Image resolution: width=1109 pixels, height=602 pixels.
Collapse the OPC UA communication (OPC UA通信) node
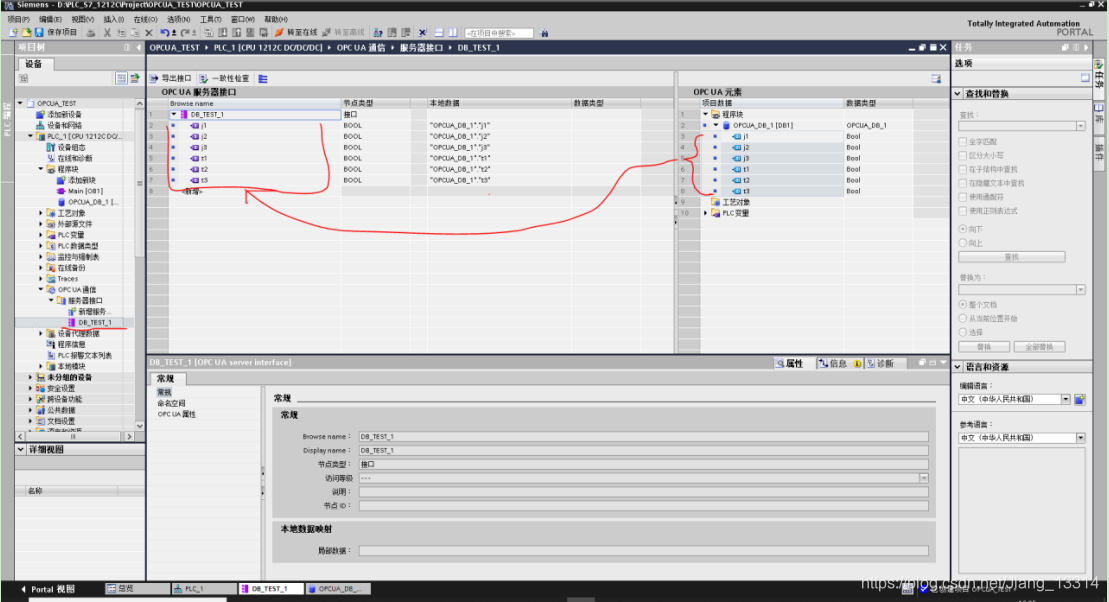click(40, 289)
